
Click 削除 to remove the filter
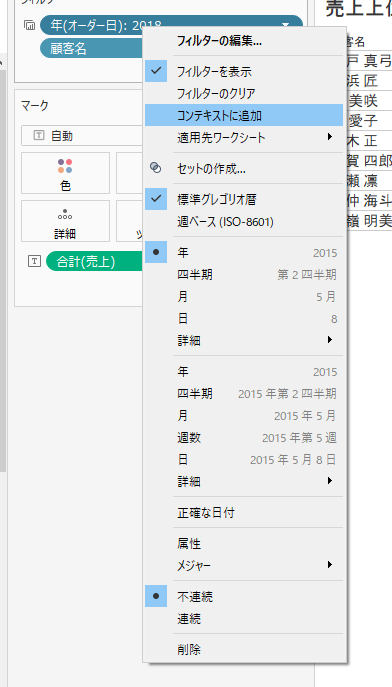tap(244, 649)
